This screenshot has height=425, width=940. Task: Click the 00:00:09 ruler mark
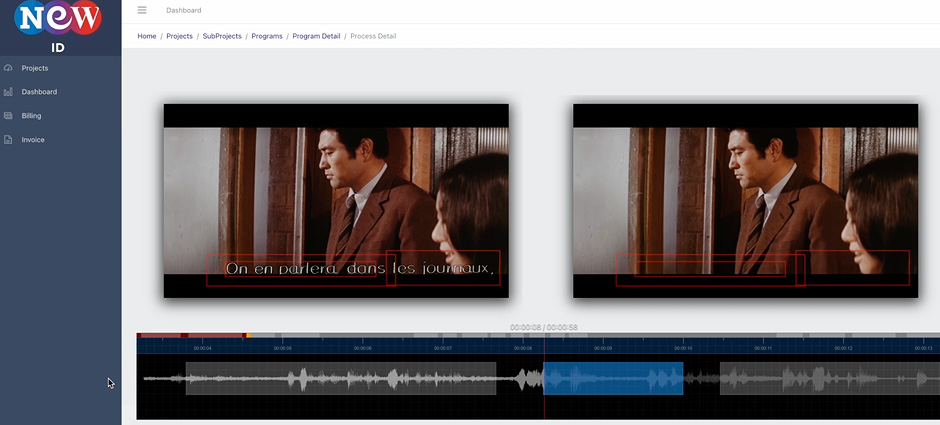tap(603, 348)
